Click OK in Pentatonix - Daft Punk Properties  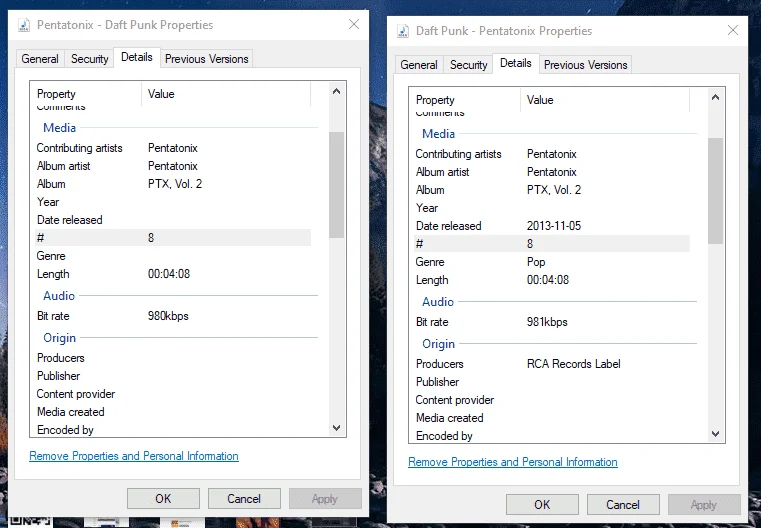163,498
